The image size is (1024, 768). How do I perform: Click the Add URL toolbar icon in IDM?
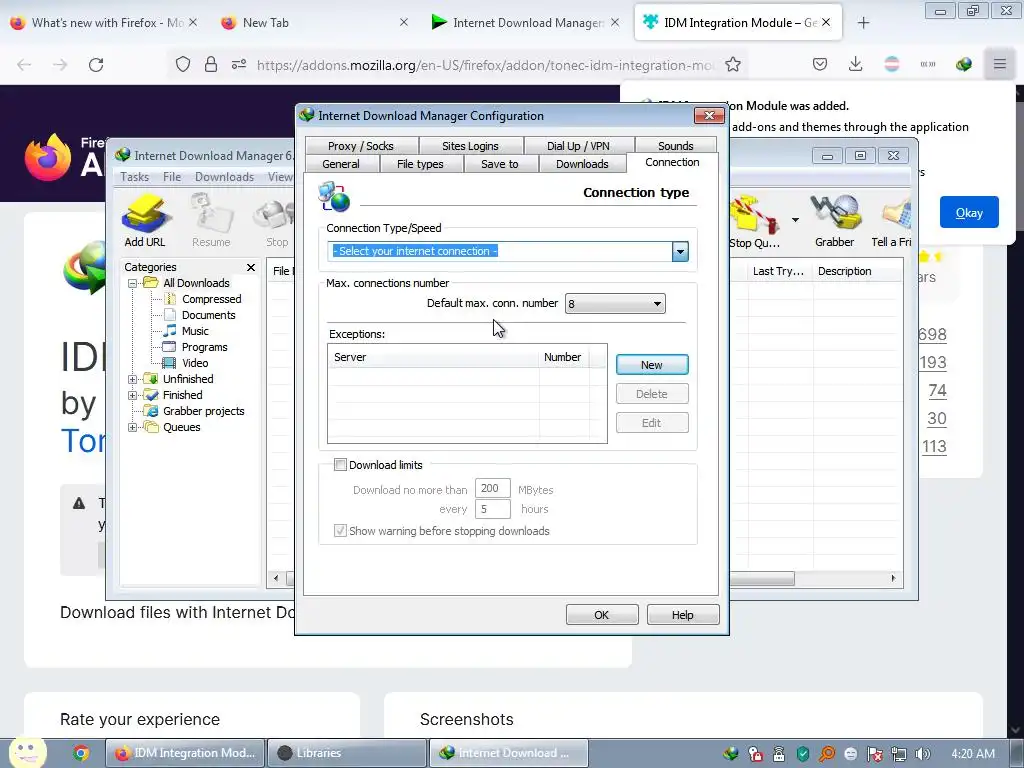coord(146,221)
